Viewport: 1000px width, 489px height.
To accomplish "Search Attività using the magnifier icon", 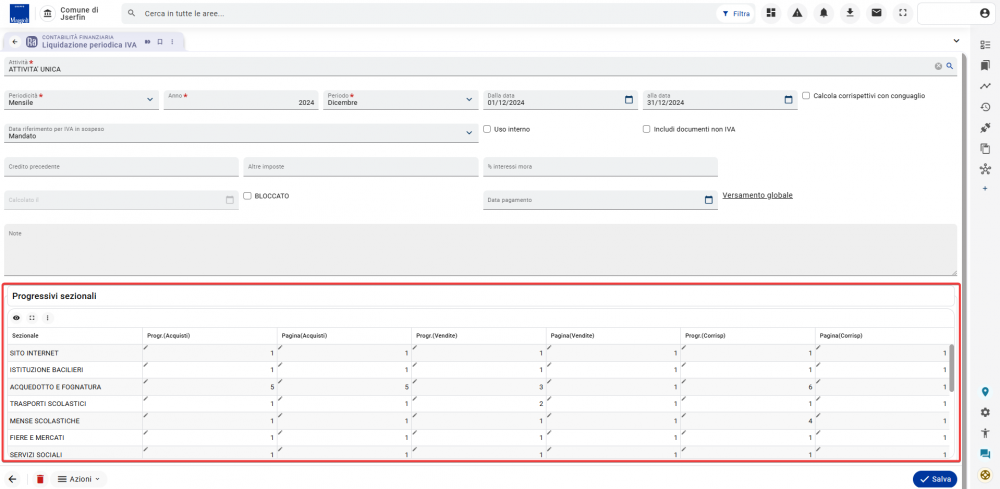I will (949, 66).
